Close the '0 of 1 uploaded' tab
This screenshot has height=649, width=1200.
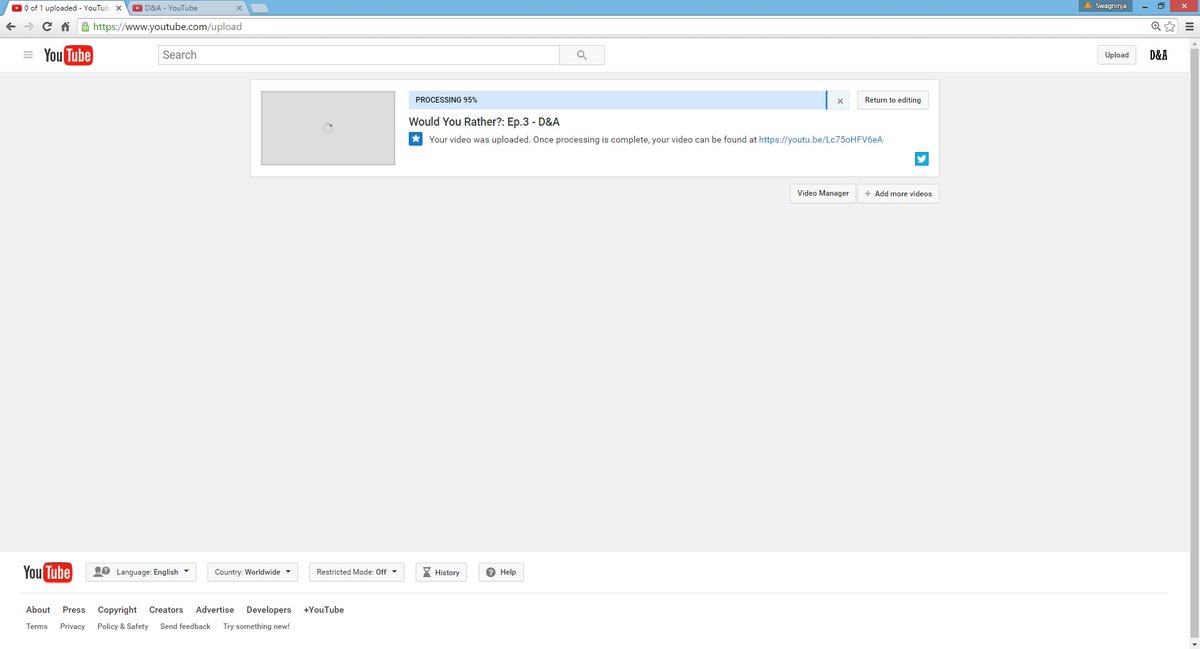pyautogui.click(x=119, y=8)
